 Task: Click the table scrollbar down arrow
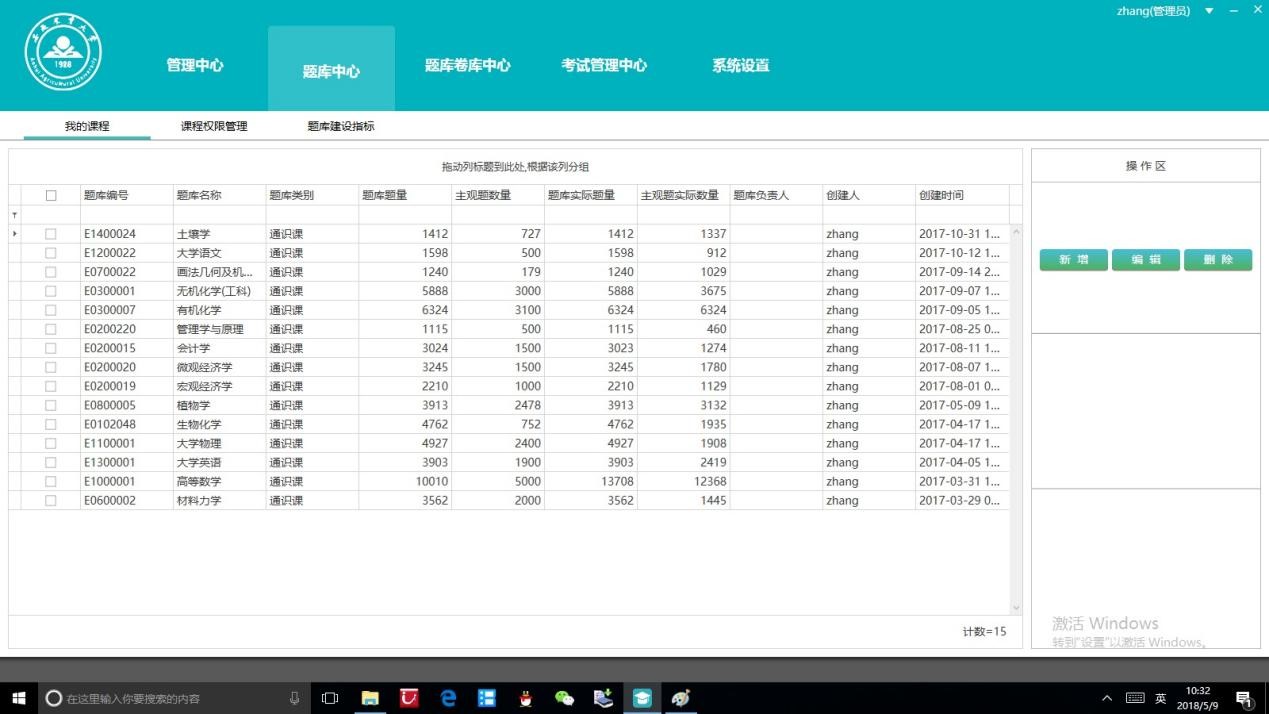pos(1016,607)
